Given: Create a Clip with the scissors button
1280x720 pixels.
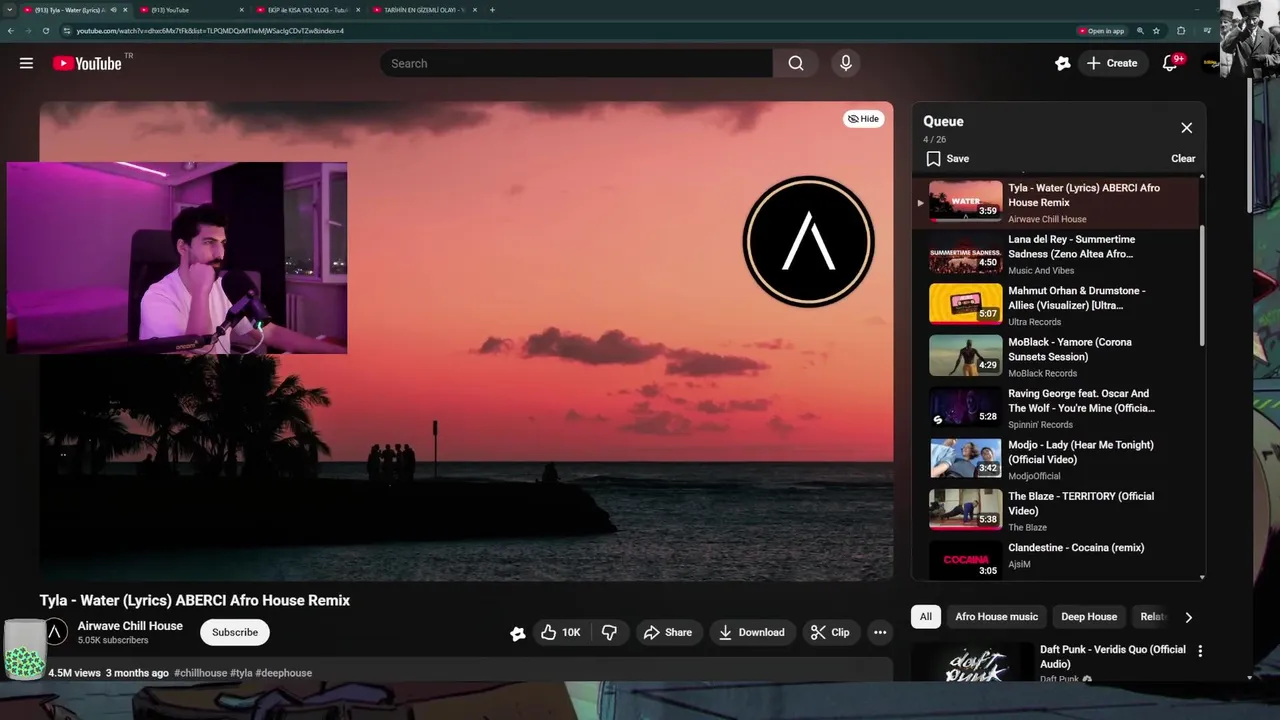Looking at the screenshot, I should pos(830,632).
